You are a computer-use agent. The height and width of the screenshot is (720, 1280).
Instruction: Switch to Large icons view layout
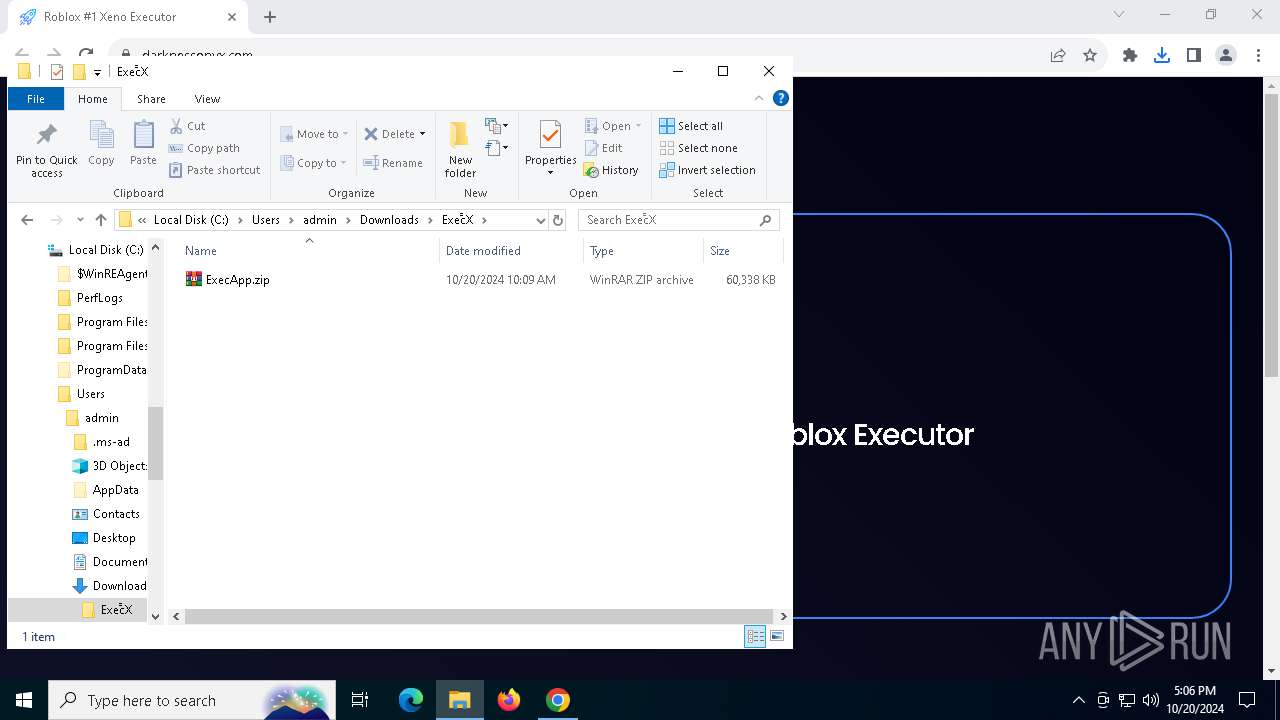(777, 637)
